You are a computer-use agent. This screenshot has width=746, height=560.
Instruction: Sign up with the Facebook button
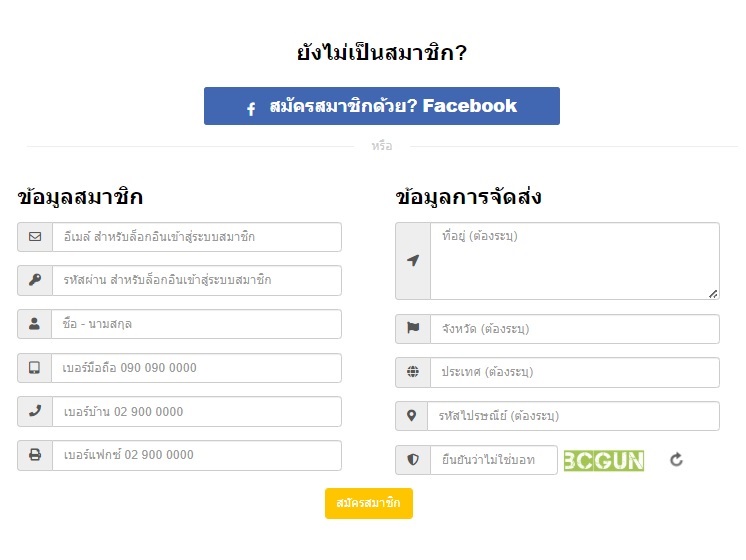pyautogui.click(x=382, y=106)
